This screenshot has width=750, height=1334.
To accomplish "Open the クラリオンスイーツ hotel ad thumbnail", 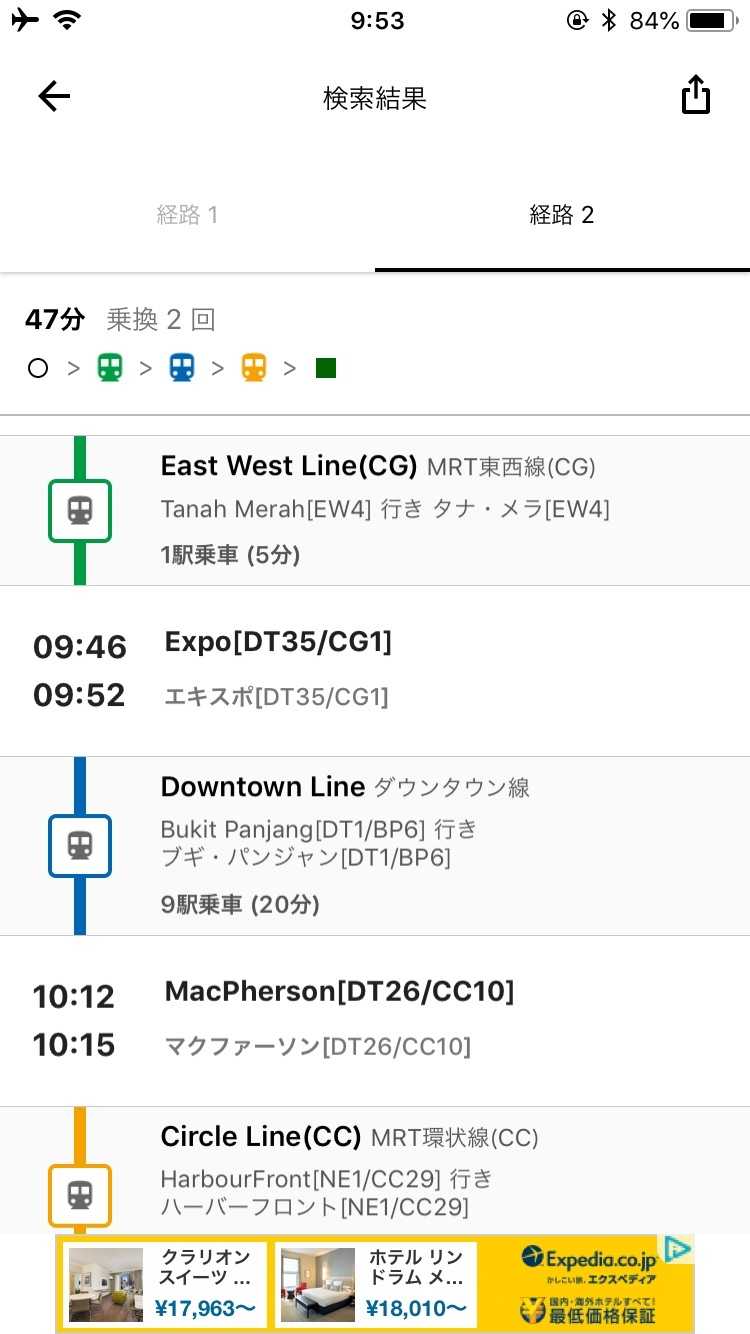I will point(106,1284).
